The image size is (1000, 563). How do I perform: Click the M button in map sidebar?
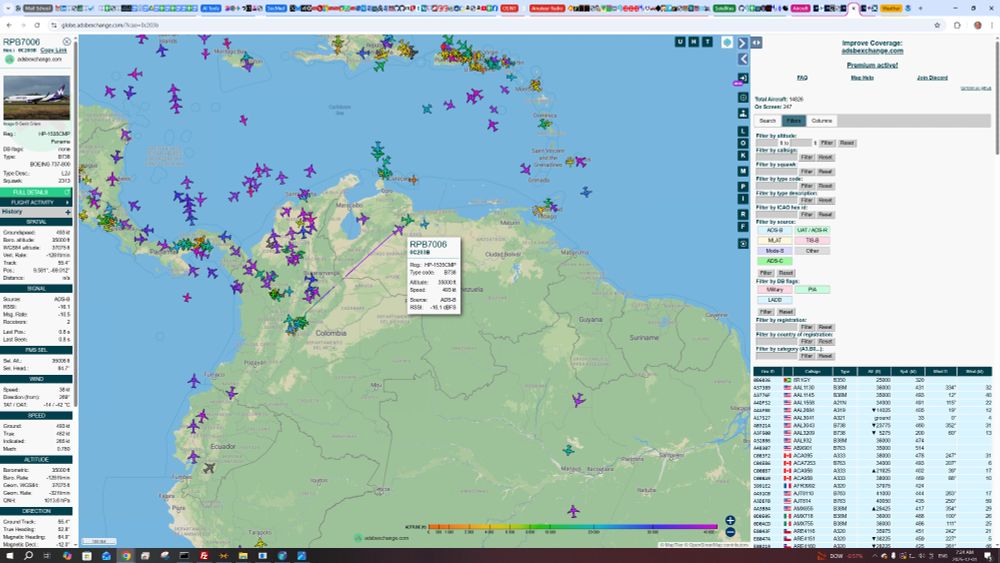743,171
